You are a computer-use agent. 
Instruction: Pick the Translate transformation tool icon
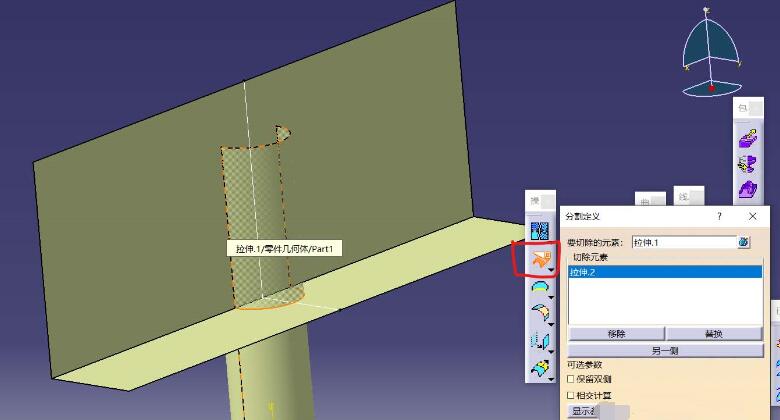540,341
